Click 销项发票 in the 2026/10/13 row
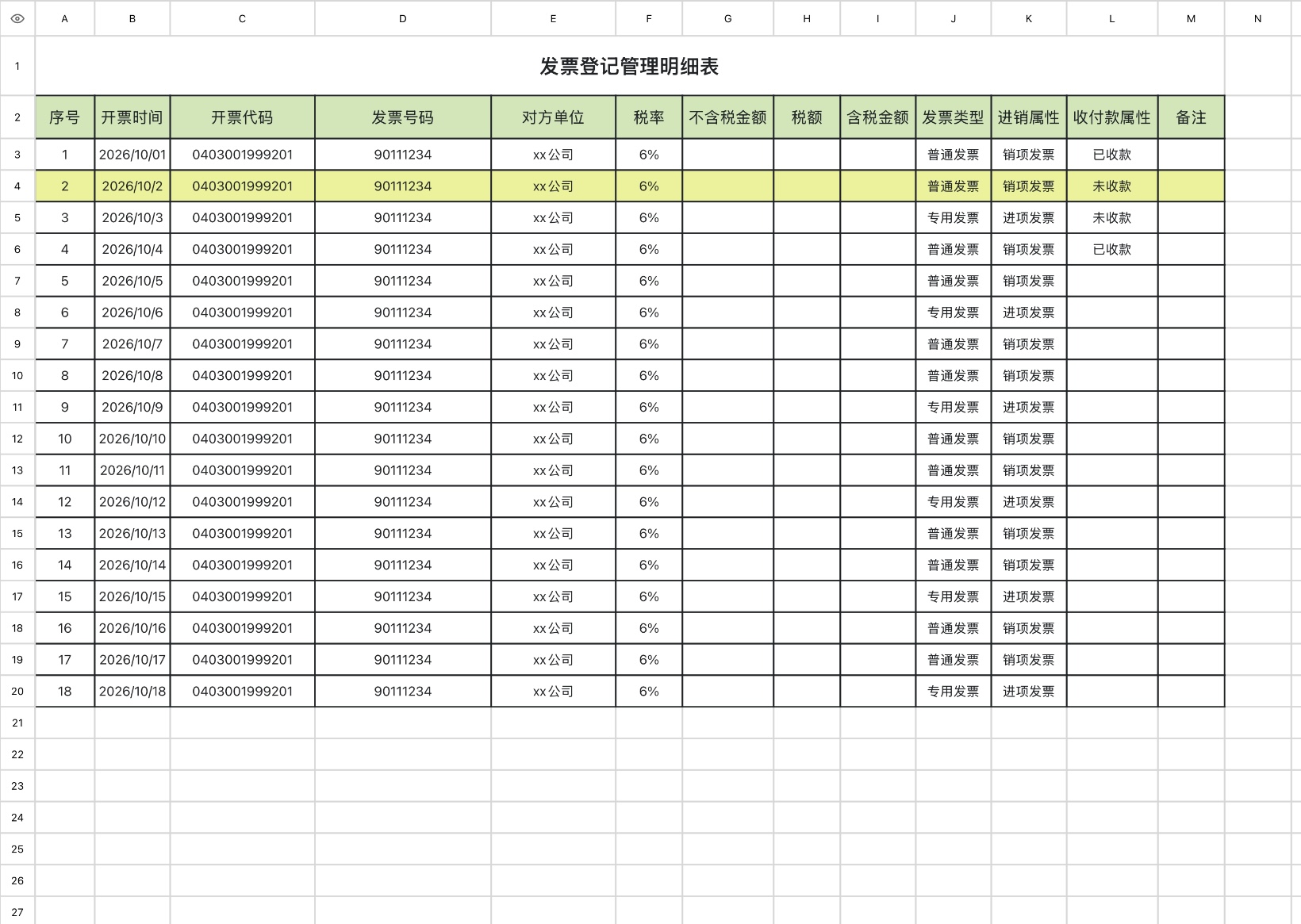The height and width of the screenshot is (924, 1301). [x=1029, y=533]
